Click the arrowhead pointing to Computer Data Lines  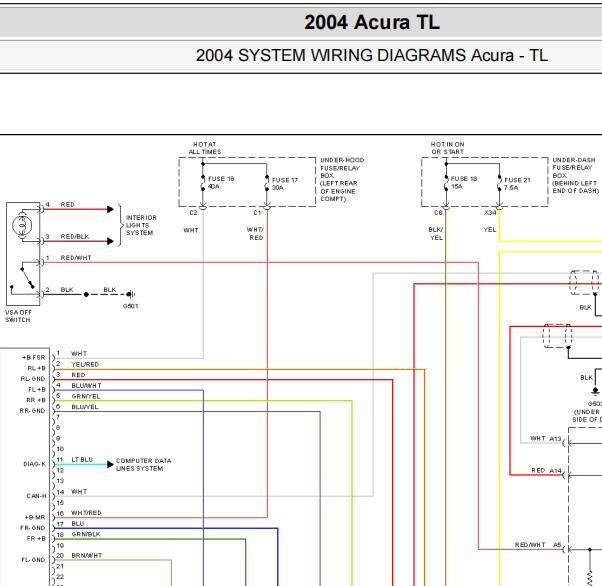click(110, 464)
